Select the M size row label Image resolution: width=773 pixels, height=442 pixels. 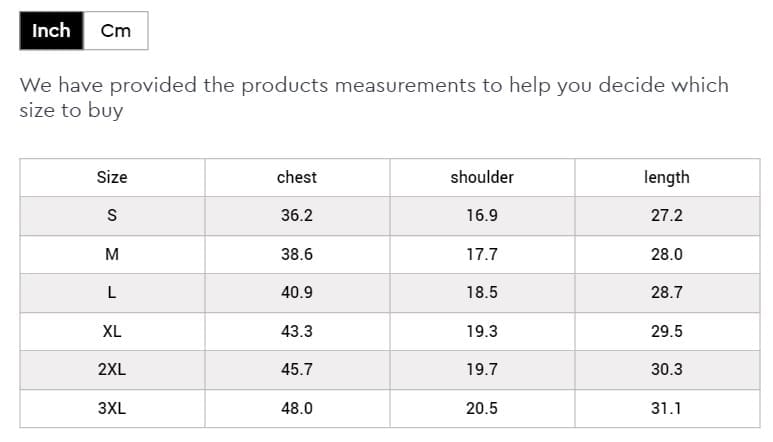(112, 254)
